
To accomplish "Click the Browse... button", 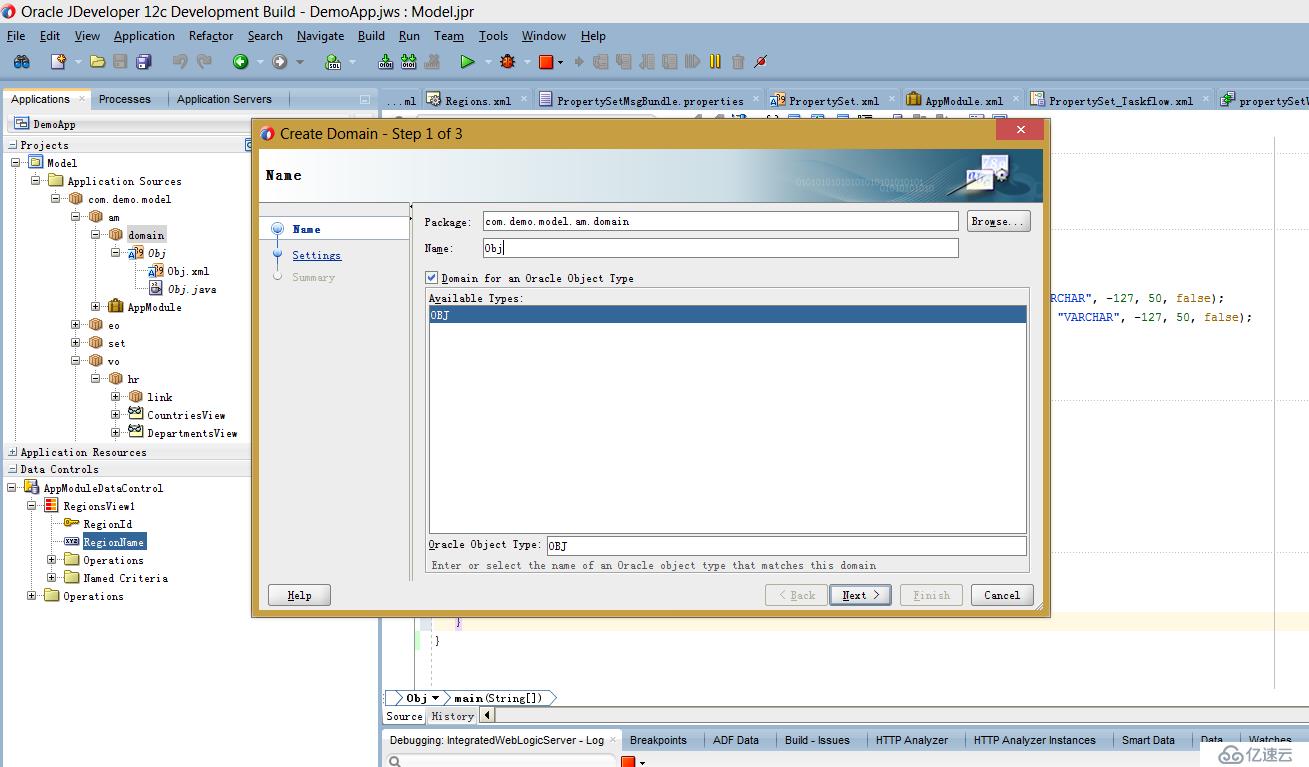I will click(x=998, y=221).
